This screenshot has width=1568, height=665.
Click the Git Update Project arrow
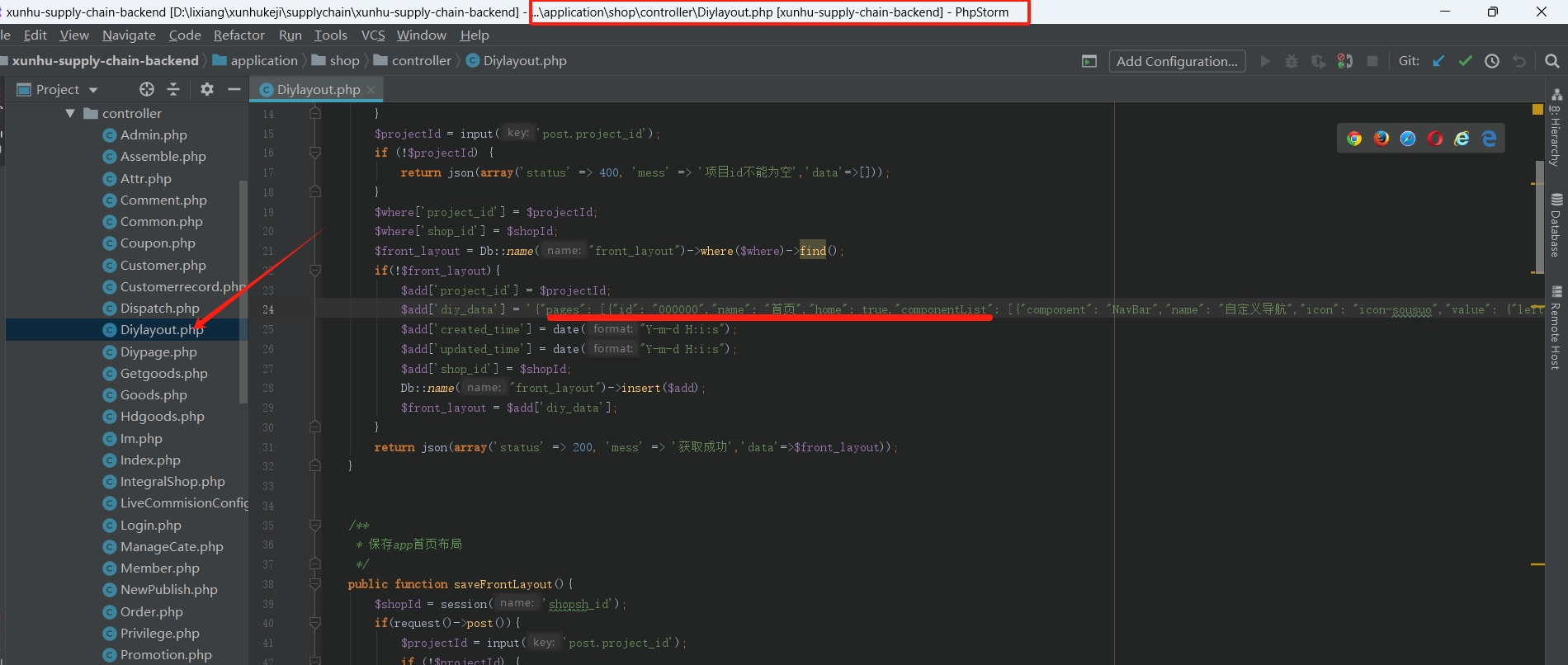pos(1438,61)
